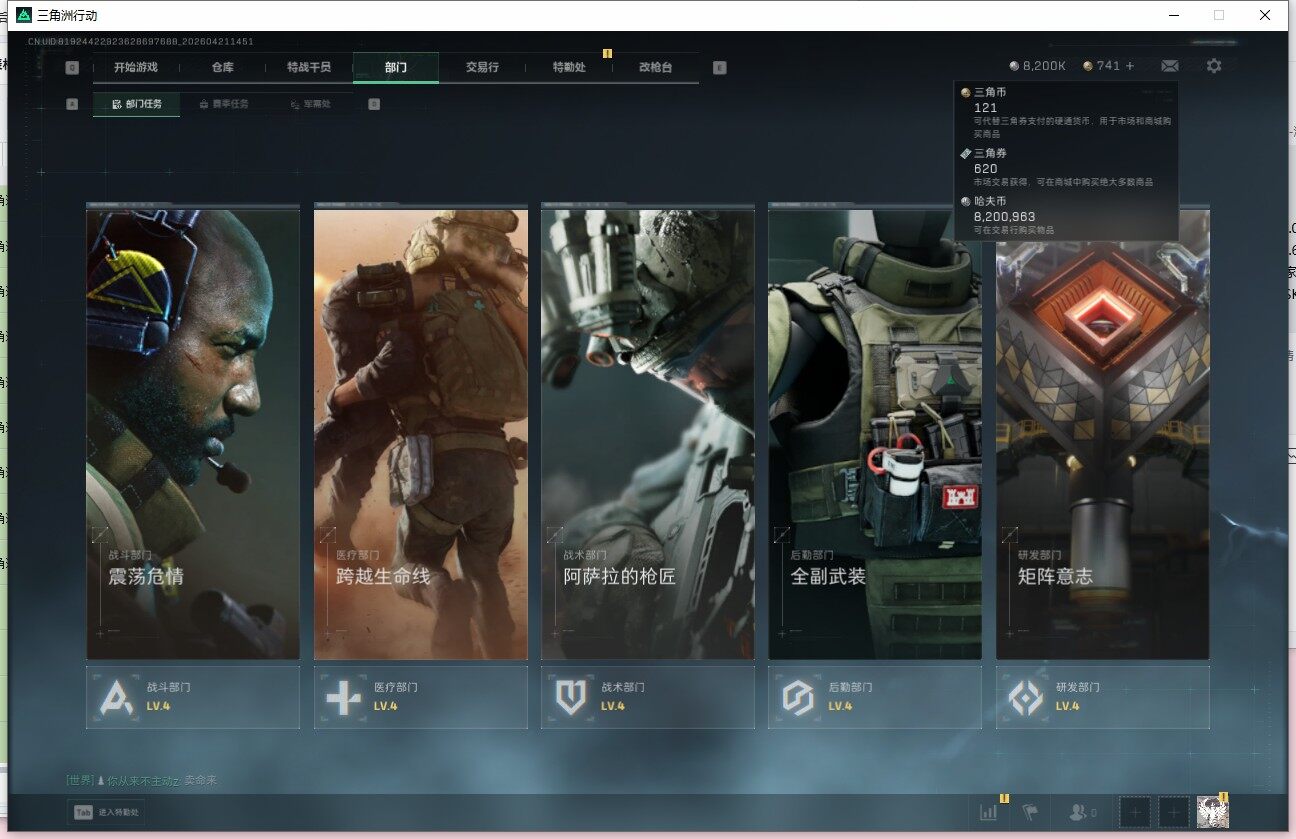Maximize the 三角洲行动 window
Image resolution: width=1296 pixels, height=839 pixels.
[1219, 15]
